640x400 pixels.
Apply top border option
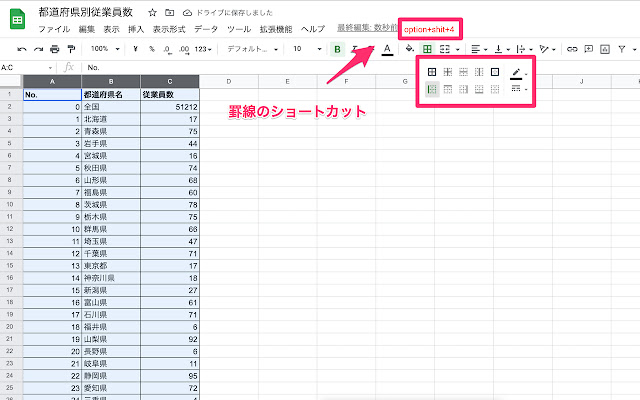click(x=448, y=89)
